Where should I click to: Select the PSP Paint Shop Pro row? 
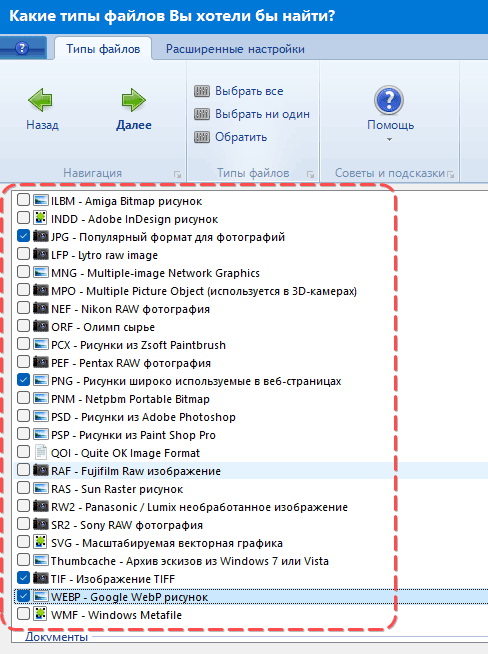pyautogui.click(x=133, y=435)
